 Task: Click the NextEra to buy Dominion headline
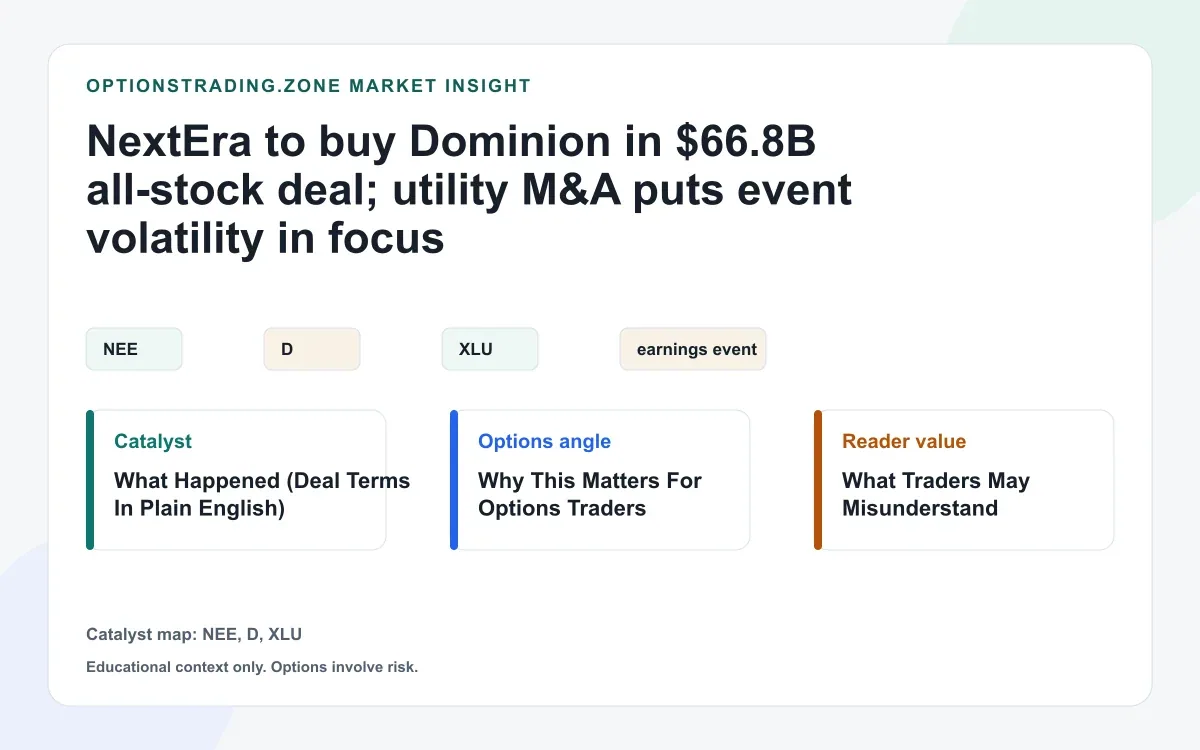470,191
